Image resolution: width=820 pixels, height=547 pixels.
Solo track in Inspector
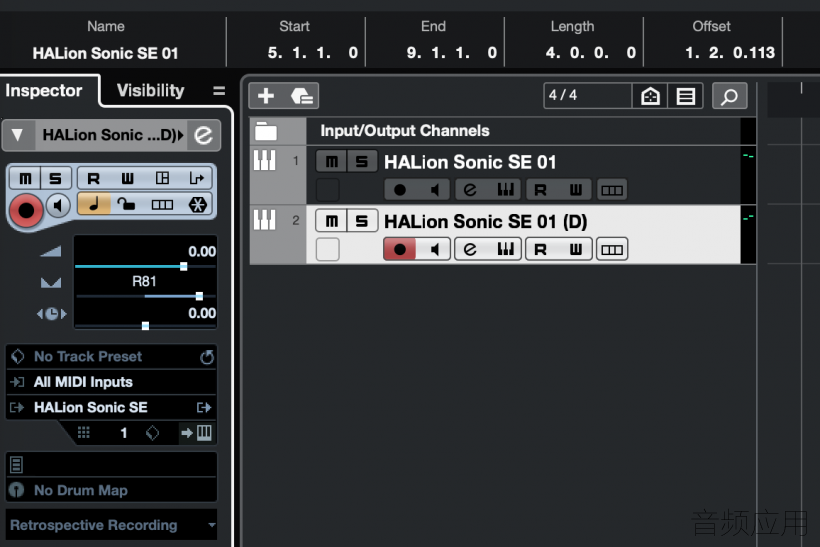click(55, 178)
